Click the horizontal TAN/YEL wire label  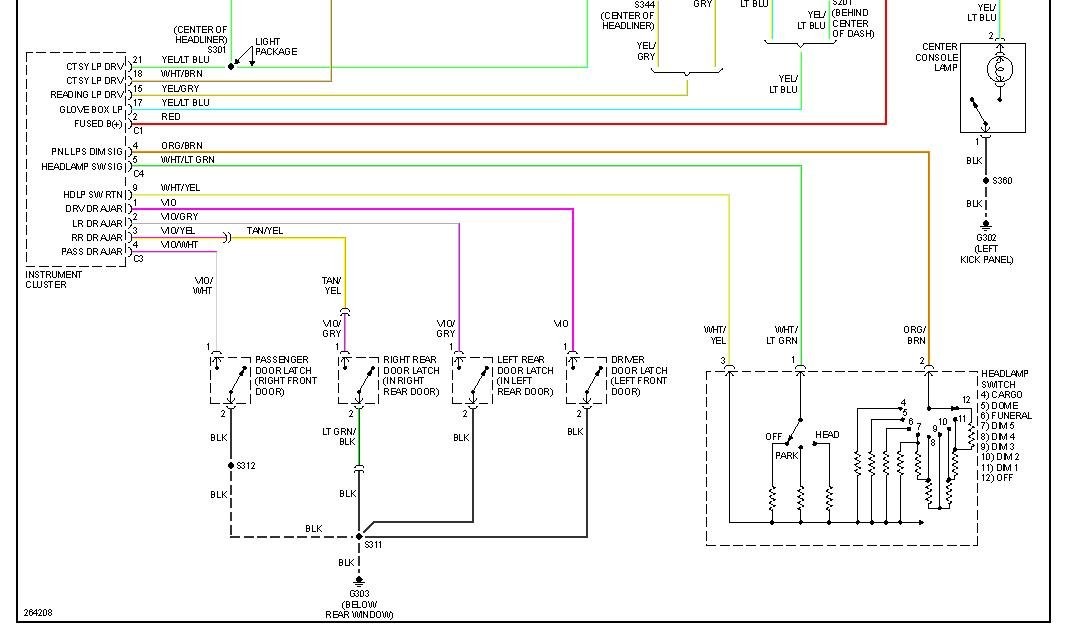265,230
